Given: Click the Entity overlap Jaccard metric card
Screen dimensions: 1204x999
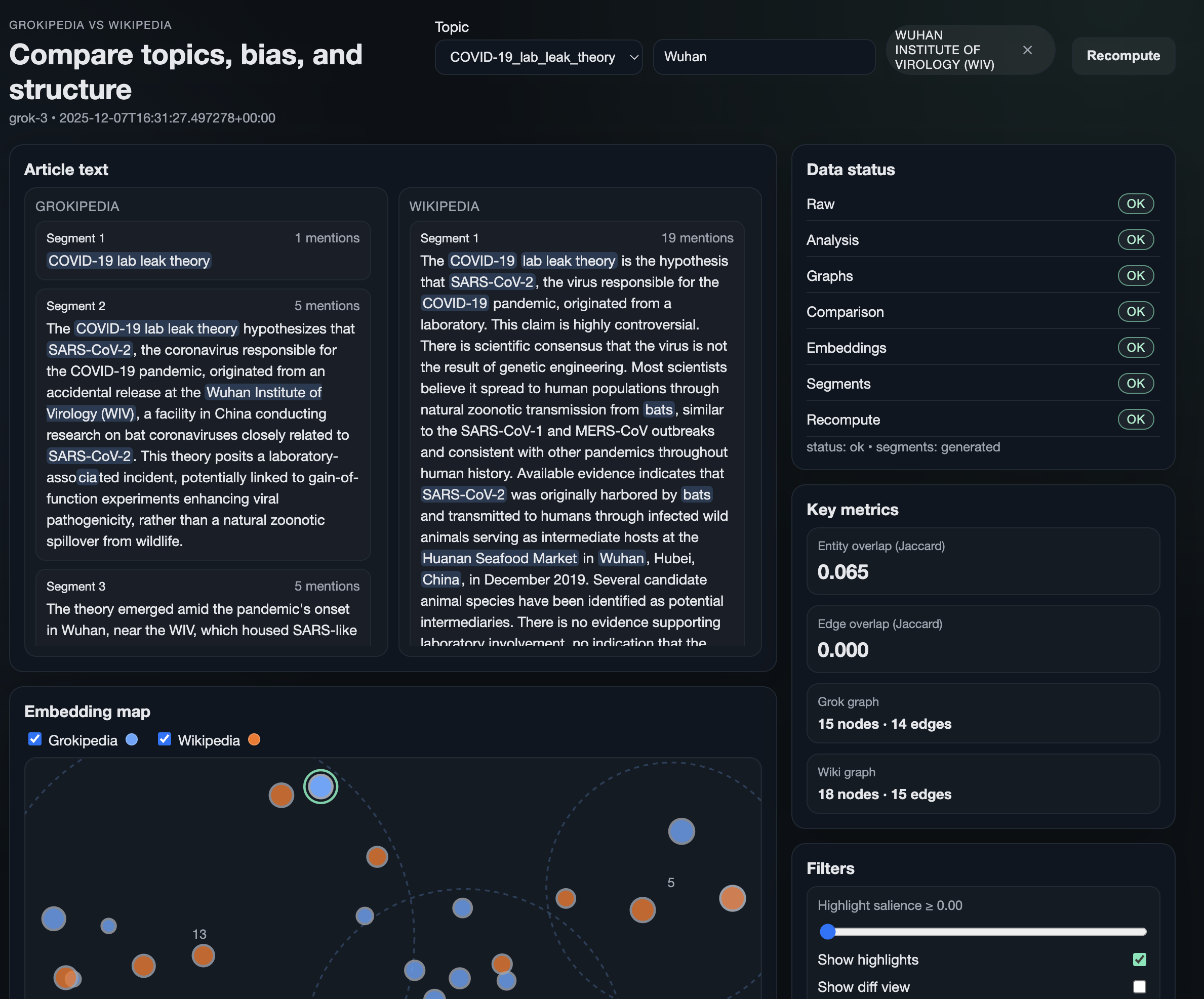Looking at the screenshot, I should click(982, 561).
